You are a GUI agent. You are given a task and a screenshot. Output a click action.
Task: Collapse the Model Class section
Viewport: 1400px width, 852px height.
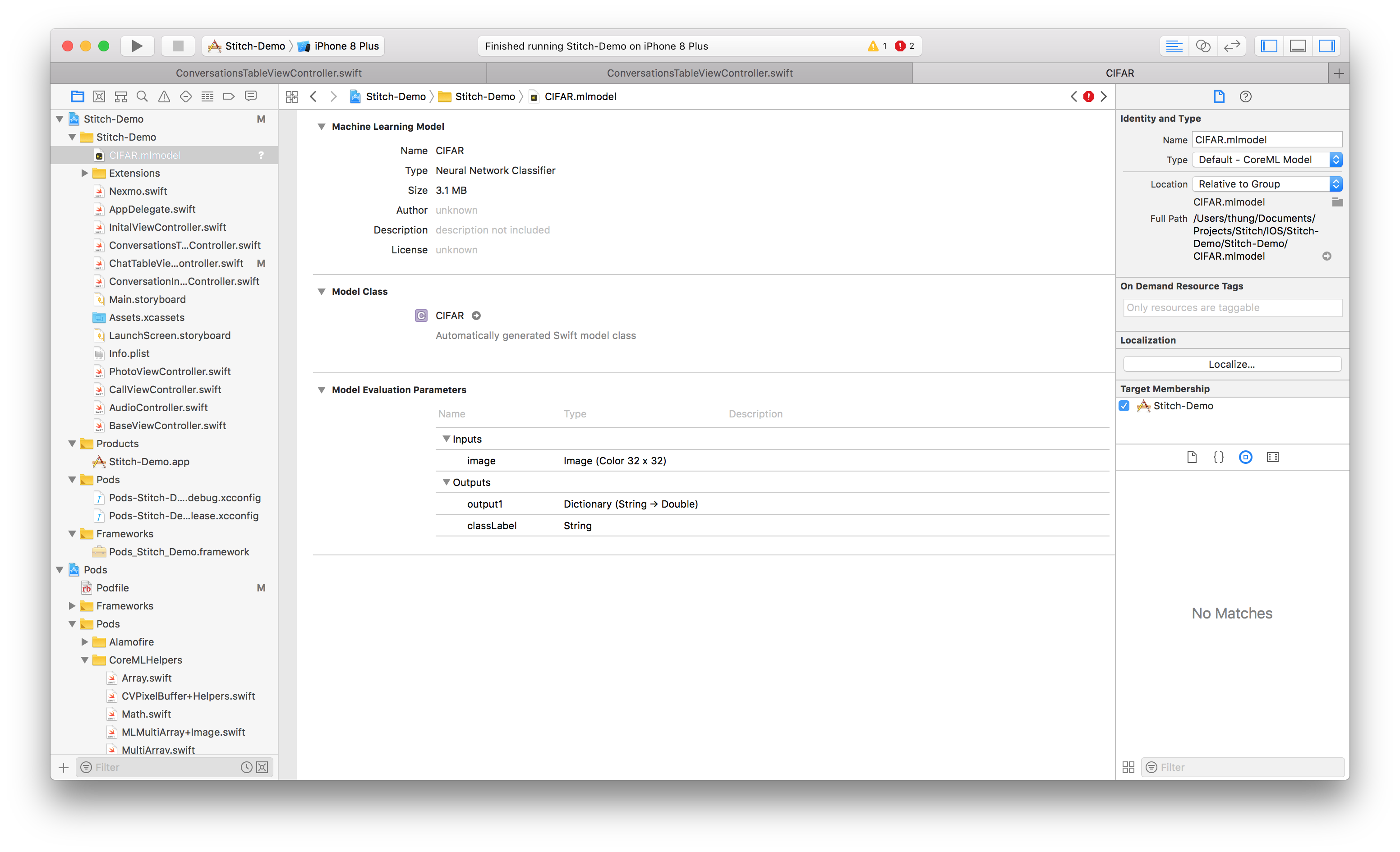tap(322, 291)
